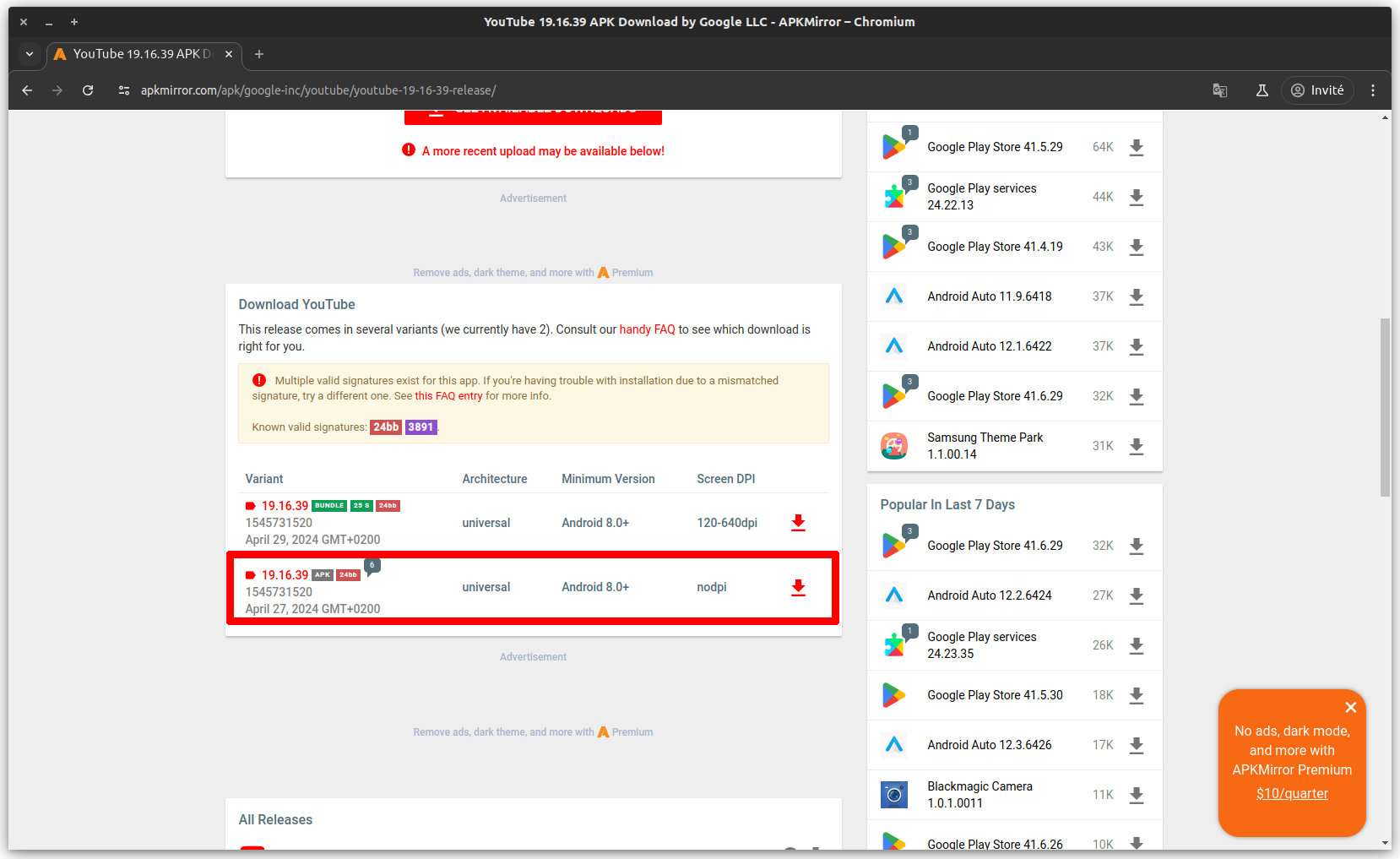
Task: Click the 'Popular In Last 7 Days' heading
Action: pos(947,505)
